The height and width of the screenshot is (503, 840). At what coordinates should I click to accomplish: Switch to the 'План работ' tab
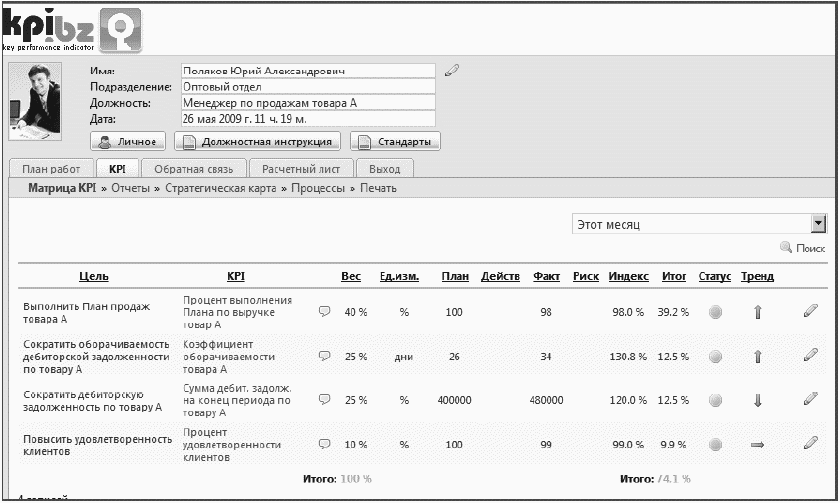click(x=51, y=169)
